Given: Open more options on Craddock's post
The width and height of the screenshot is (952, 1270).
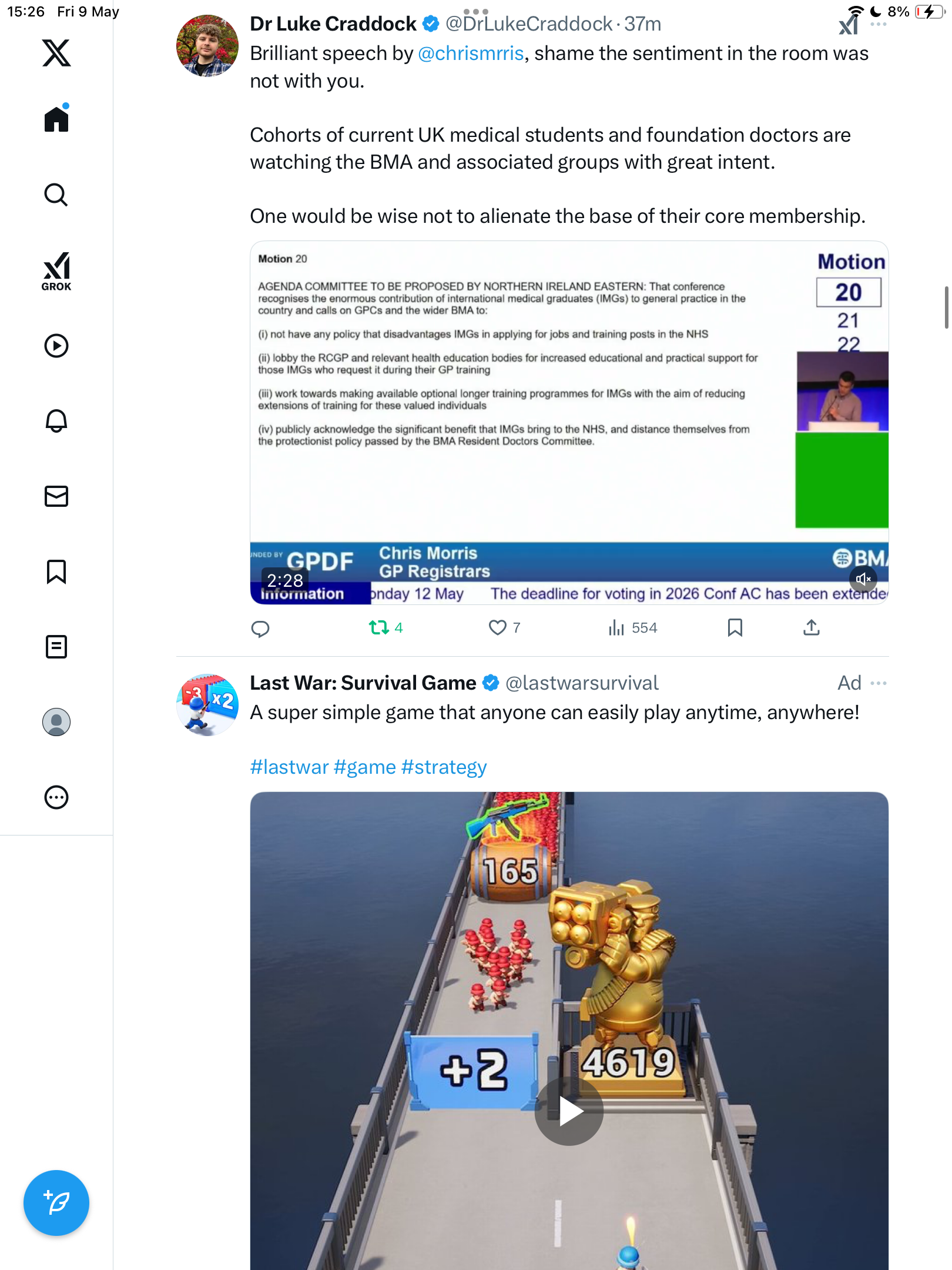Looking at the screenshot, I should (x=879, y=24).
